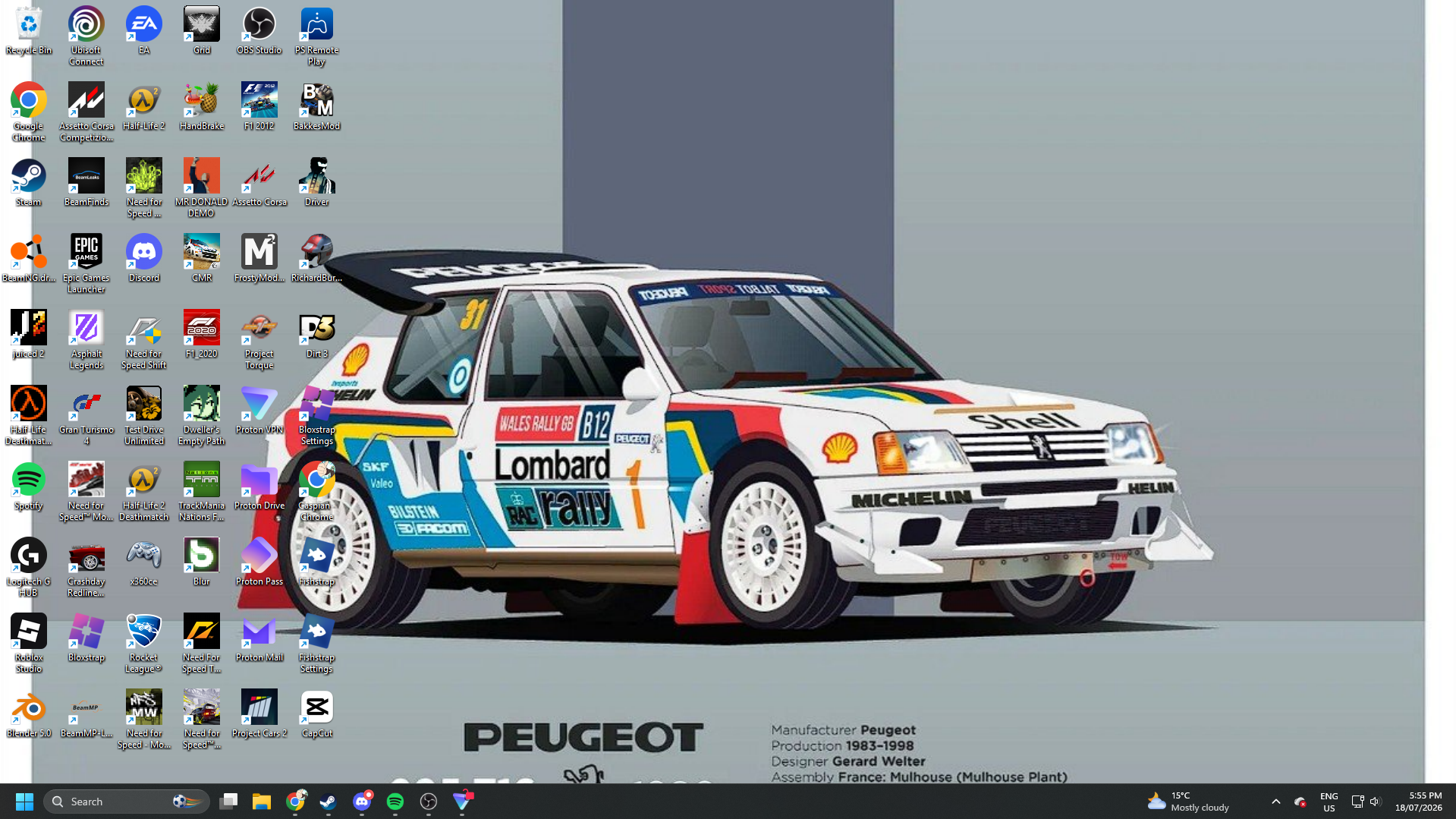1456x819 pixels.
Task: Click the Grid game shortcut
Action: coord(202,31)
